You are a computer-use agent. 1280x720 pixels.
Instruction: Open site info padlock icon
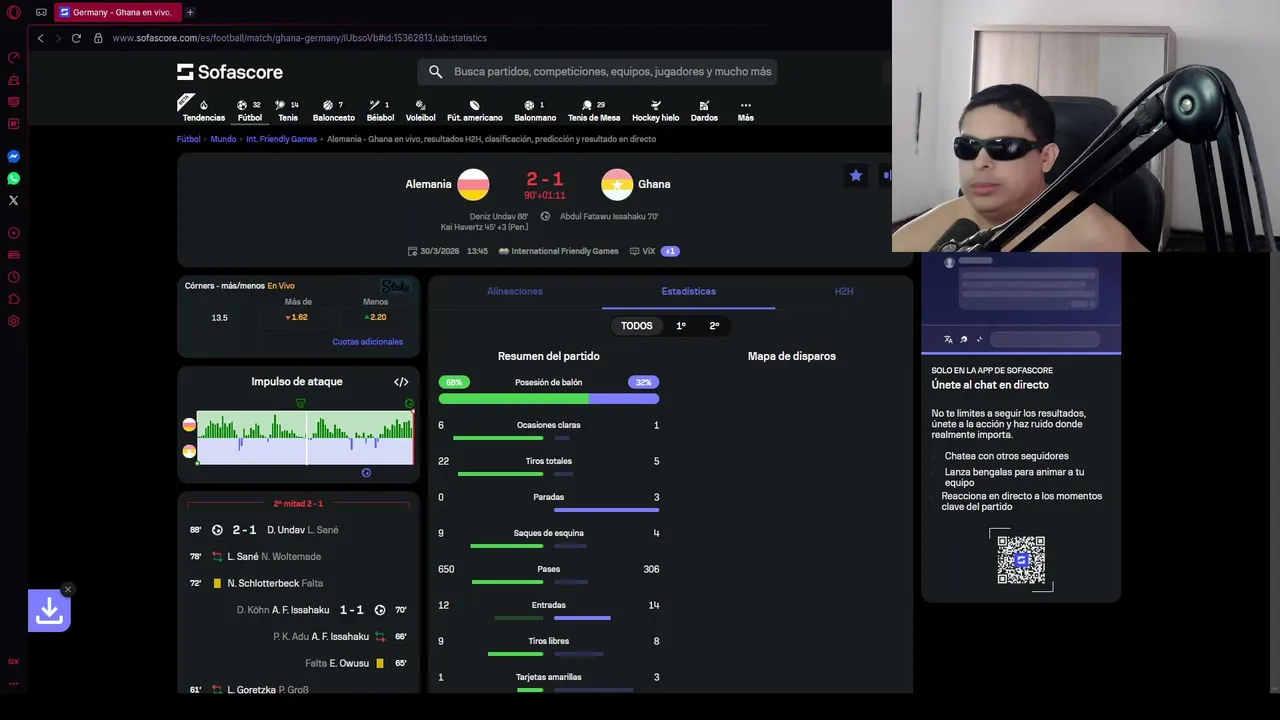98,38
